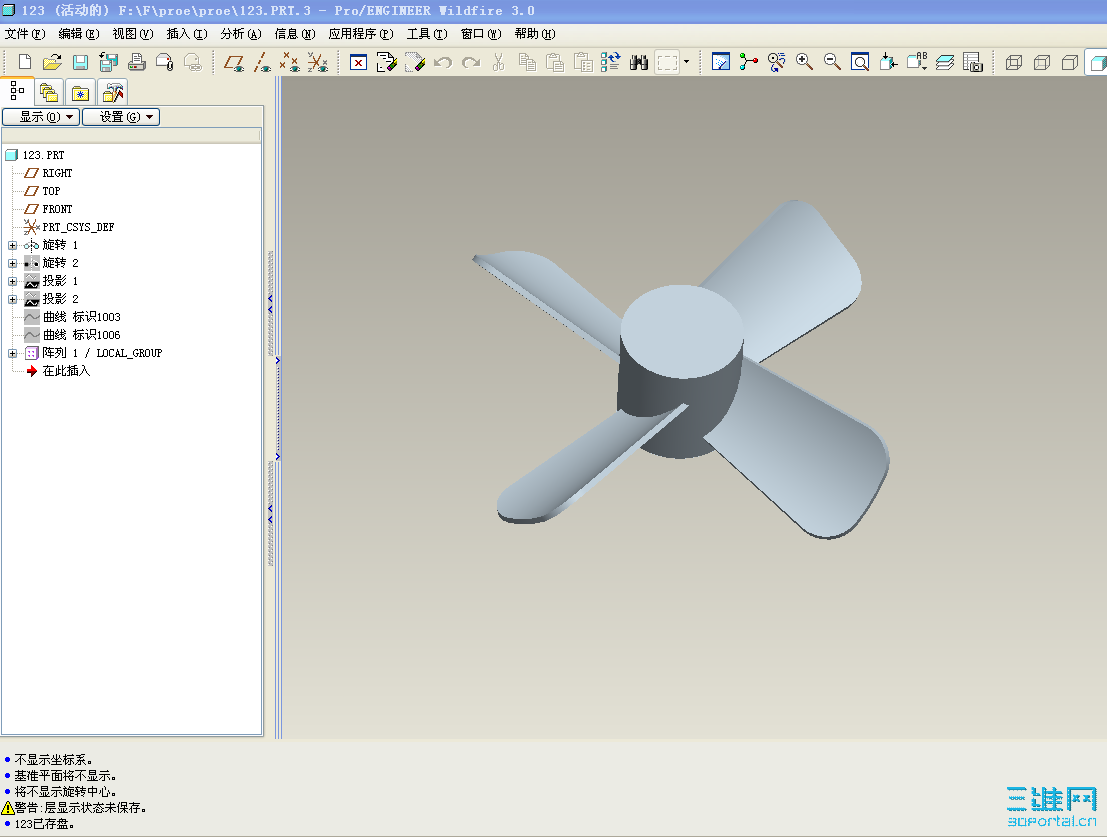The height and width of the screenshot is (837, 1107).
Task: Open the 文件 menu
Action: coord(25,34)
